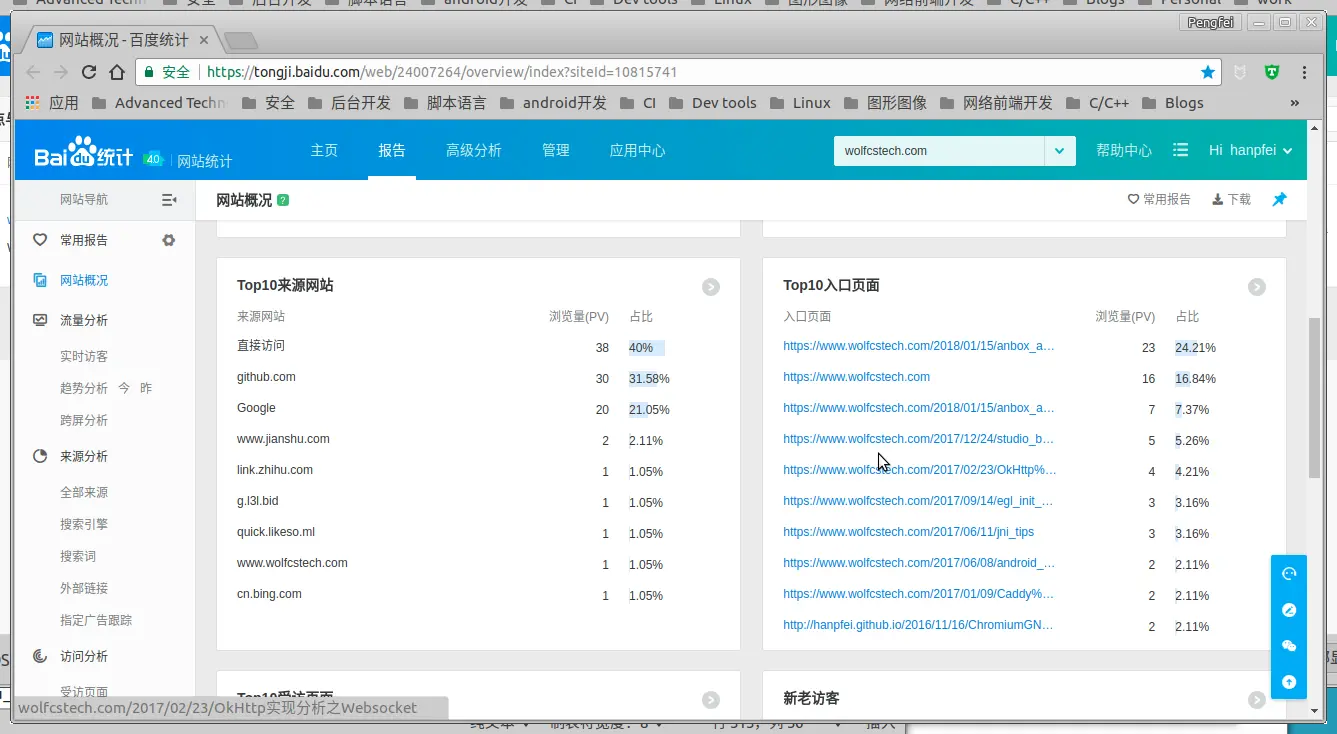Viewport: 1337px width, 734px height.
Task: Open 常用报告 settings gear icon
Action: 168,240
